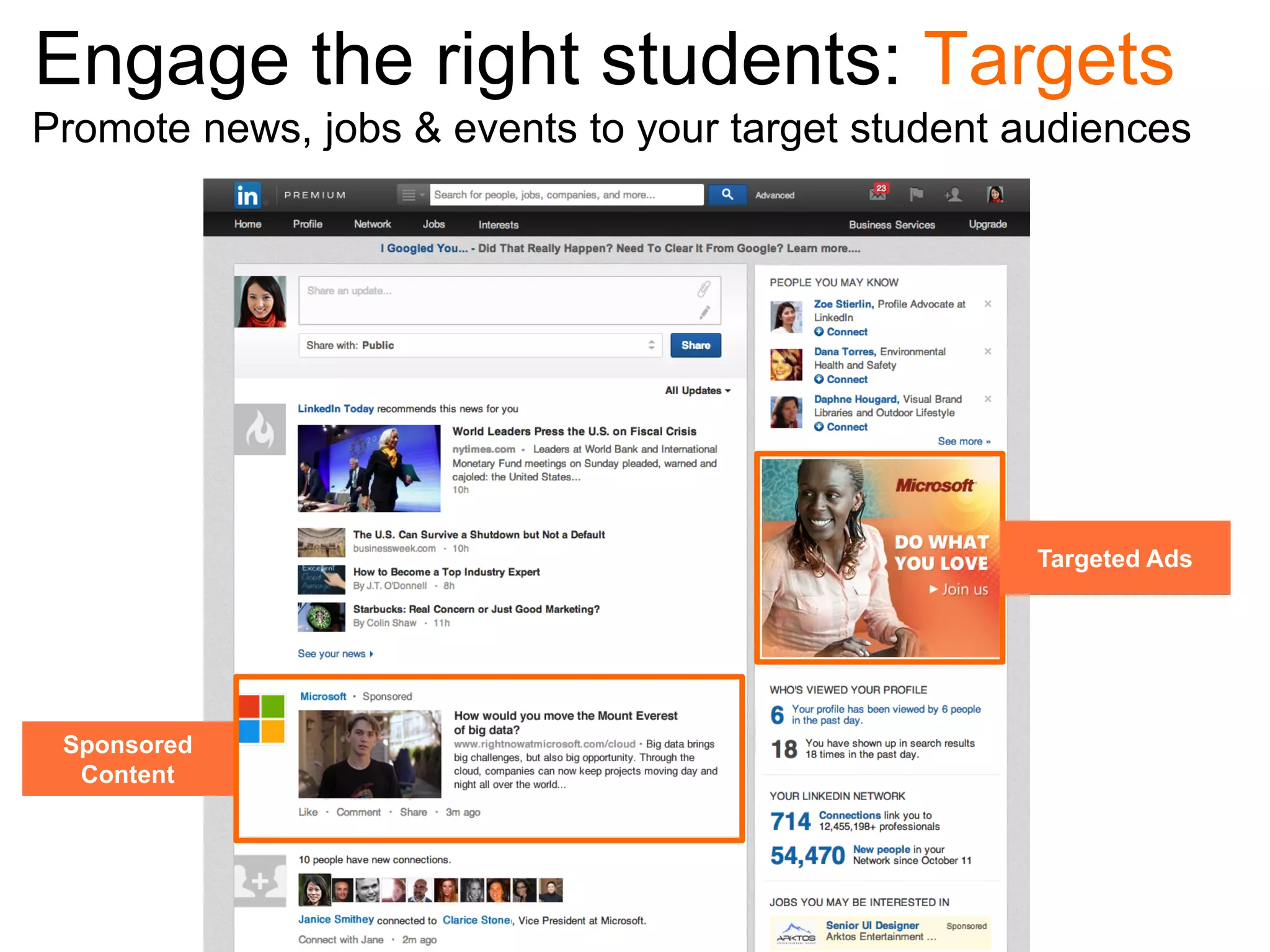Open the Profile menu item
Screen dimensions: 1270x952
[308, 224]
